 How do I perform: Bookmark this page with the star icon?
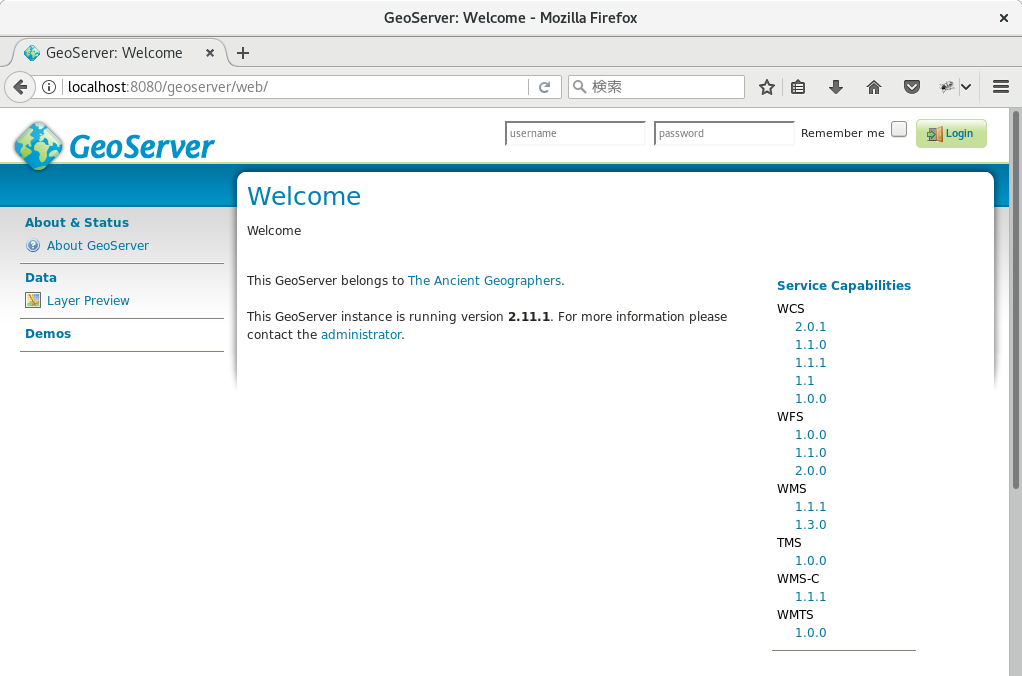[766, 87]
